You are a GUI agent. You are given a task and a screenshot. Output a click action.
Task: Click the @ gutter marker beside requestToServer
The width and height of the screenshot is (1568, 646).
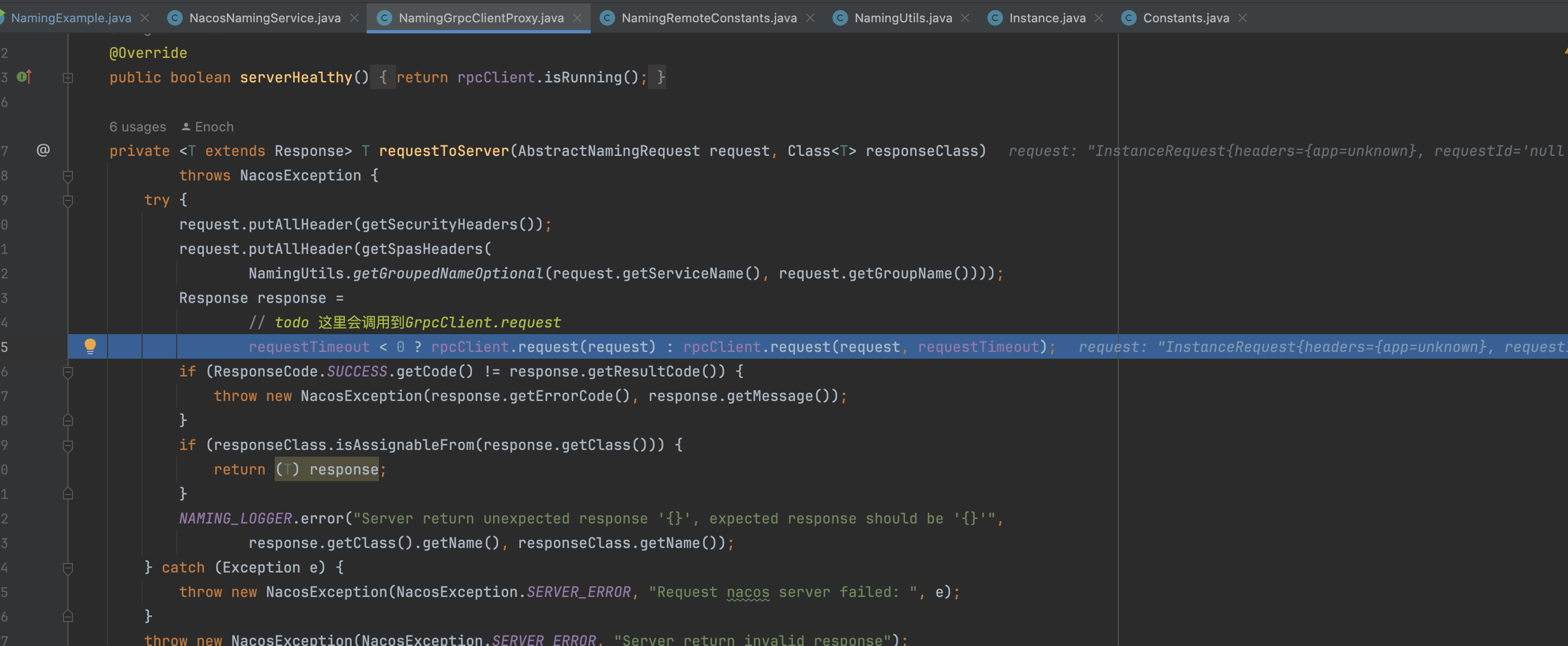coord(43,150)
